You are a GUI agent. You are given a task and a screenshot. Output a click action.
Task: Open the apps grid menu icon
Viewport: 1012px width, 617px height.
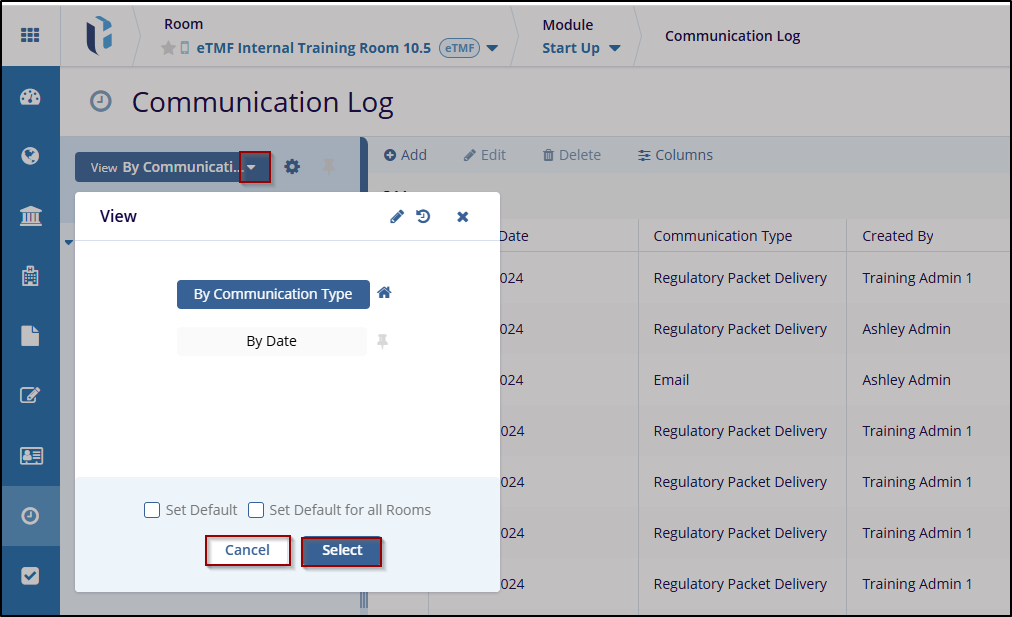click(x=30, y=35)
